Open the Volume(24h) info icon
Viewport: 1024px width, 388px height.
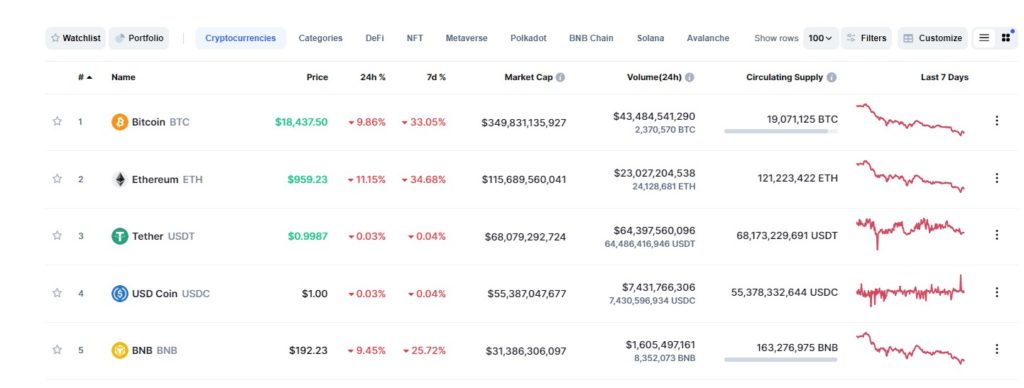coord(690,77)
